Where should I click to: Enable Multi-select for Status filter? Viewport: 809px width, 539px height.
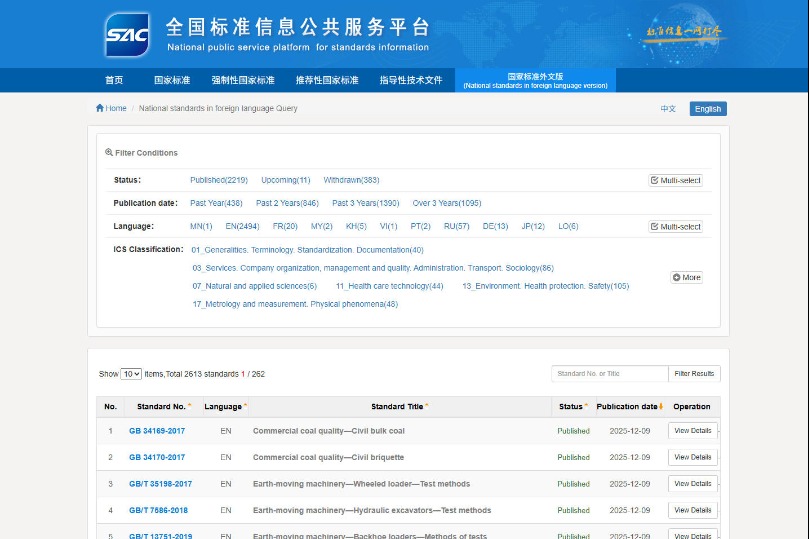(676, 180)
